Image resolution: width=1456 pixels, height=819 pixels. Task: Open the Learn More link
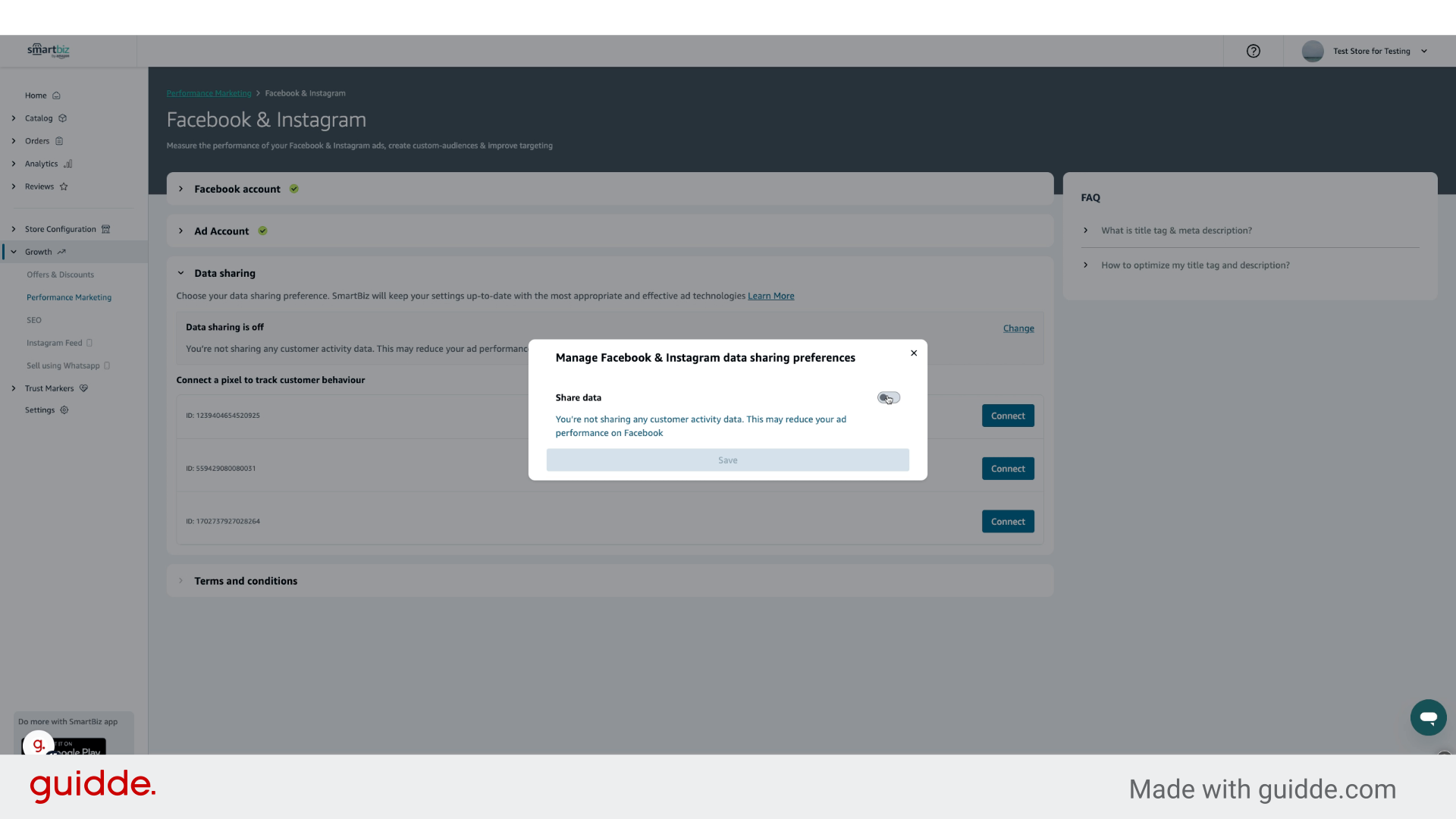[x=770, y=296]
